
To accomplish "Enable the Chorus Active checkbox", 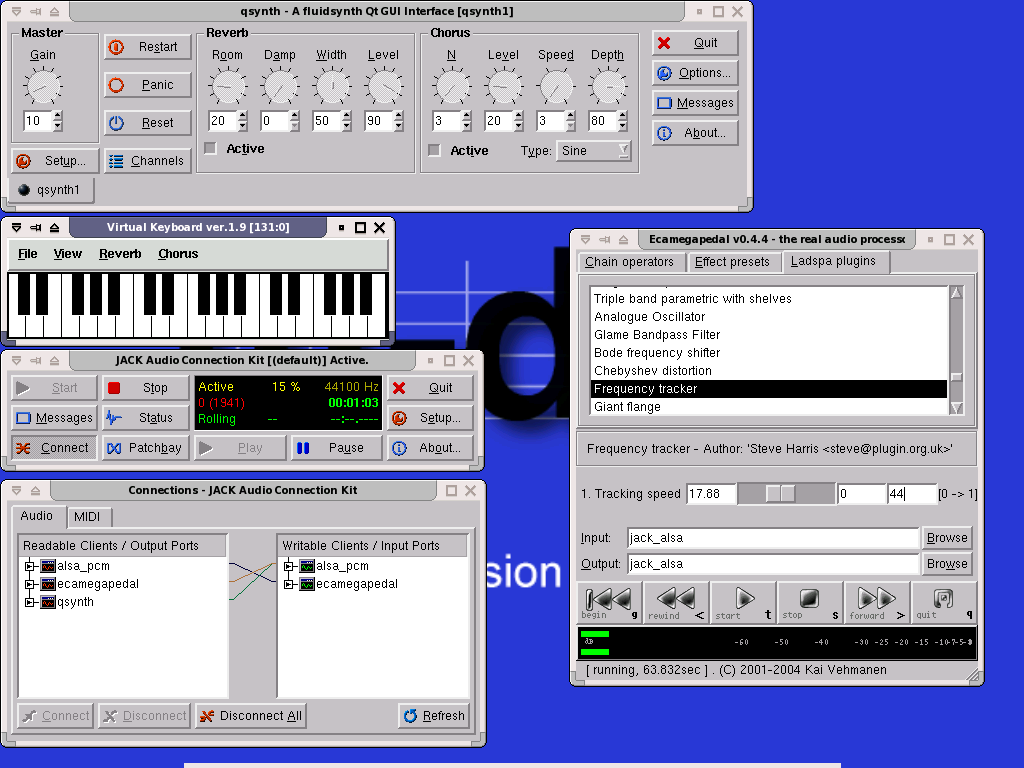I will coord(435,151).
